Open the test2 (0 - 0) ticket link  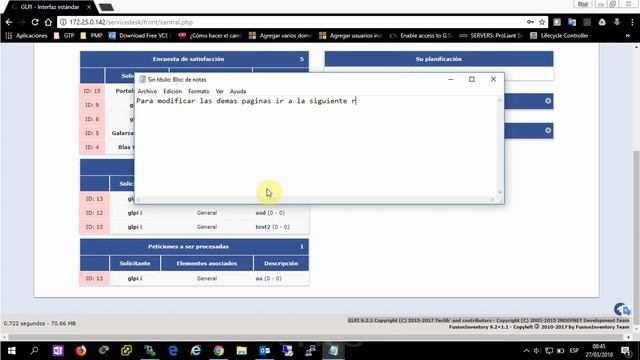click(x=272, y=227)
